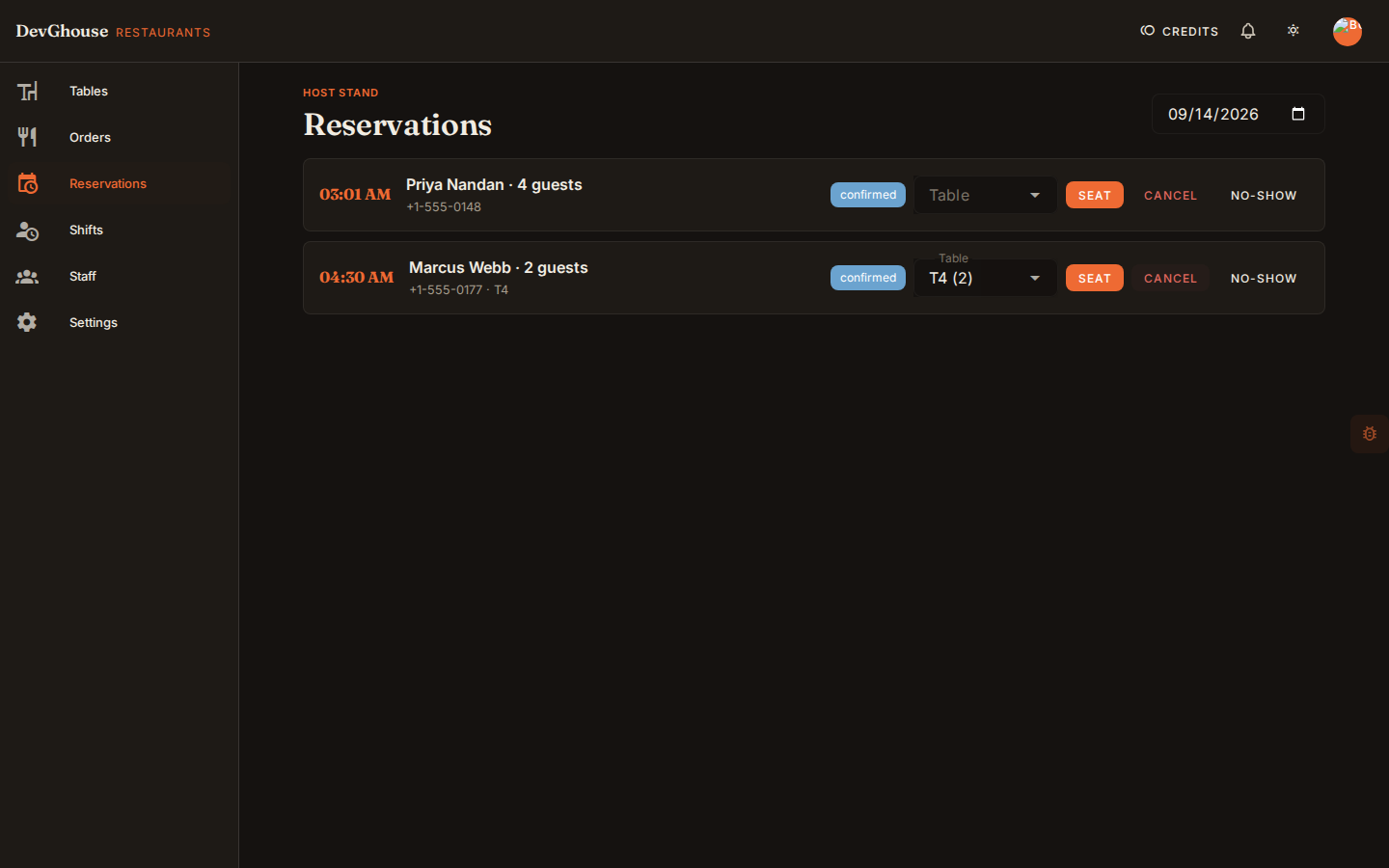Viewport: 1389px width, 868px height.
Task: Click the Credits label
Action: click(x=1190, y=32)
